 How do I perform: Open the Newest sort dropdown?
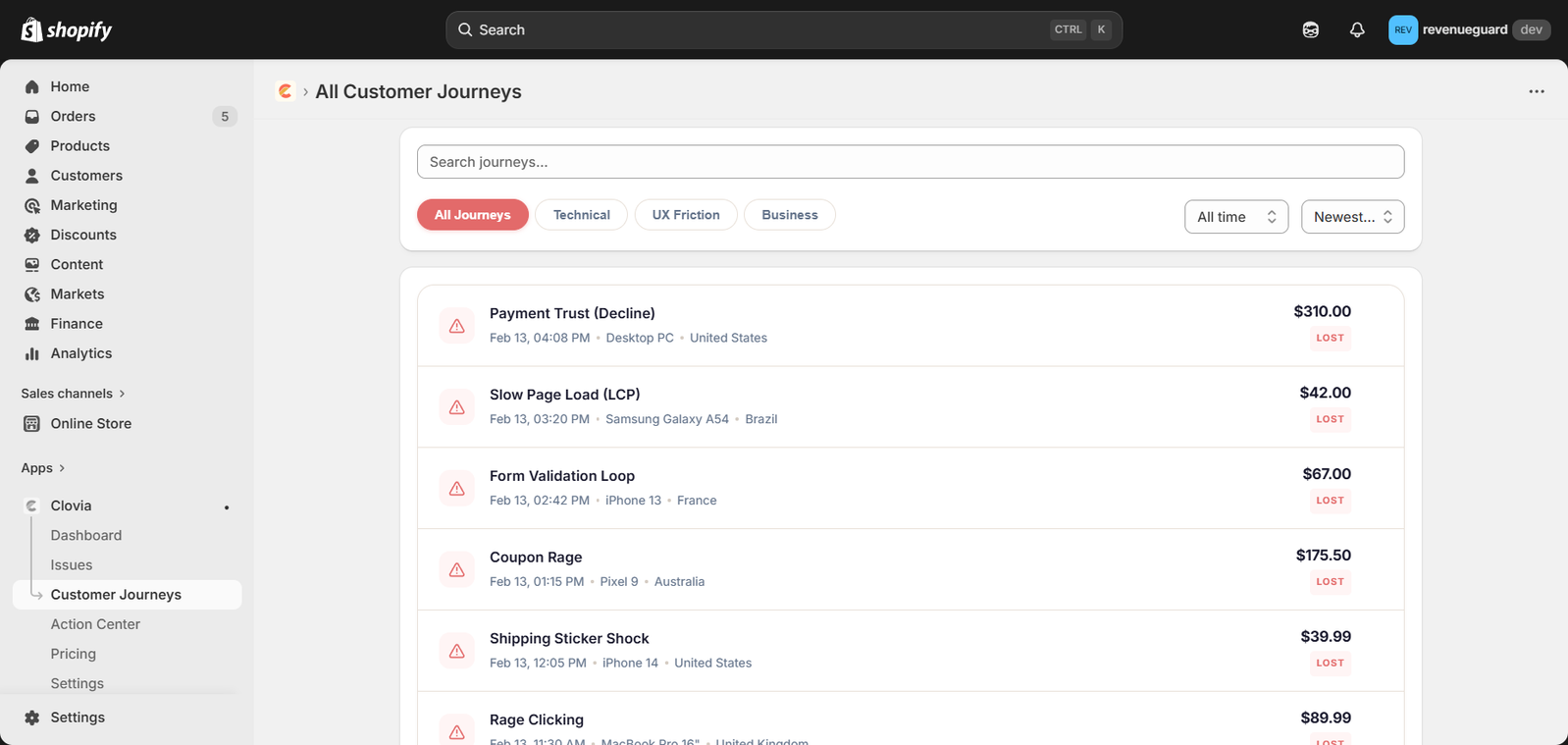[1352, 217]
